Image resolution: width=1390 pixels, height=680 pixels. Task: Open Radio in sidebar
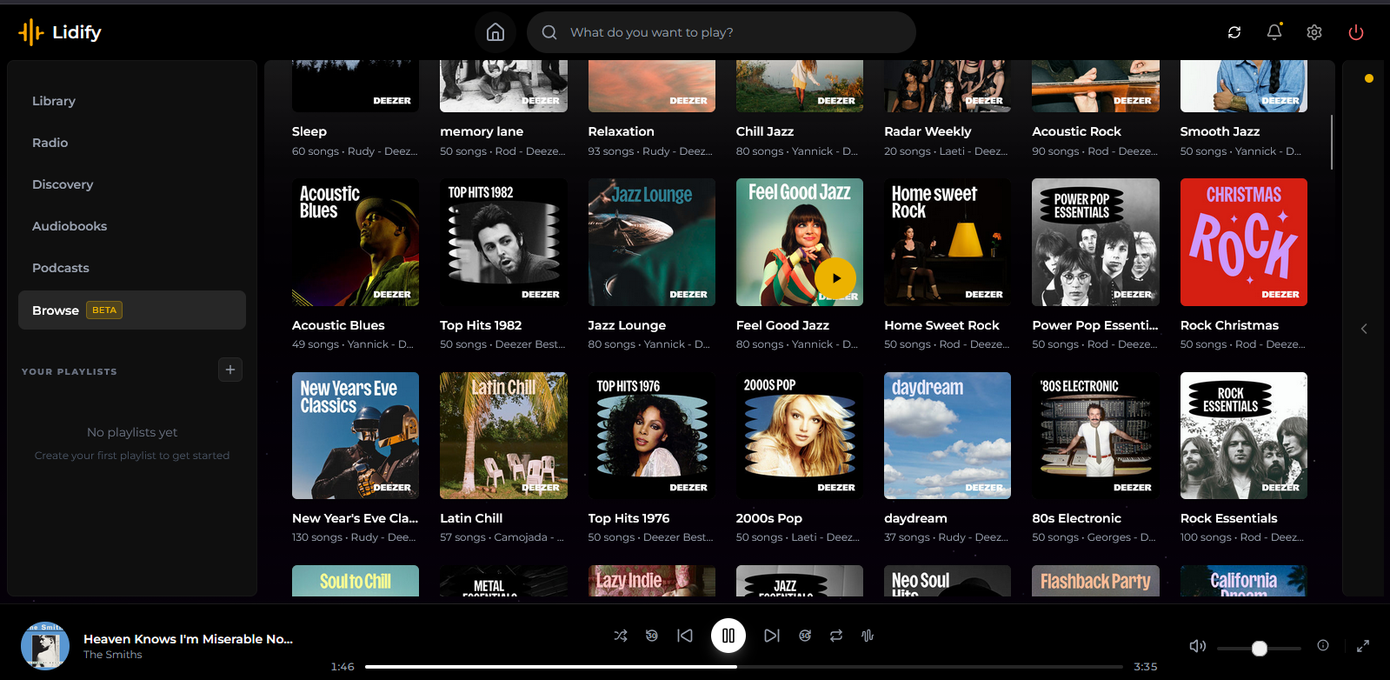coord(132,143)
